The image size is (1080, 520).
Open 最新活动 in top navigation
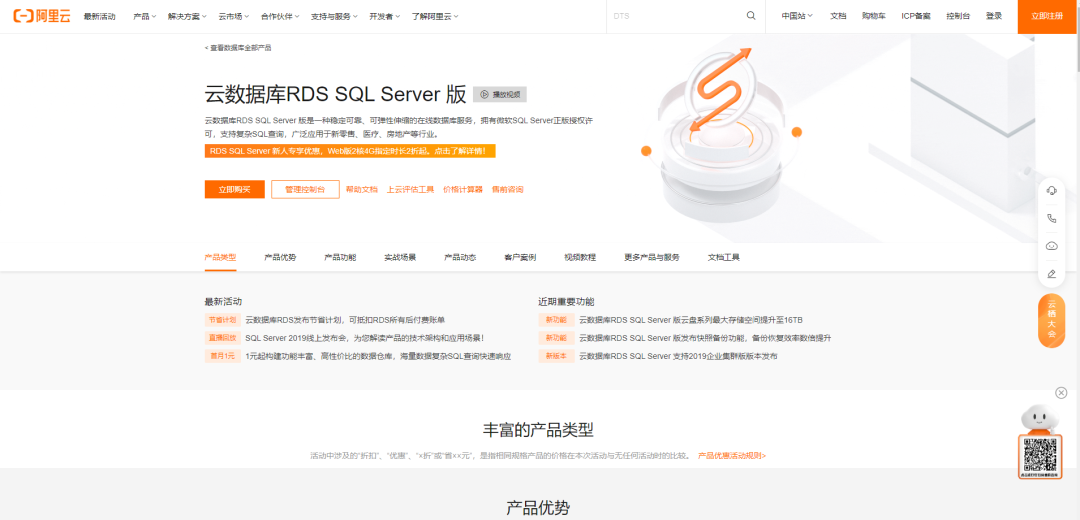pyautogui.click(x=100, y=16)
